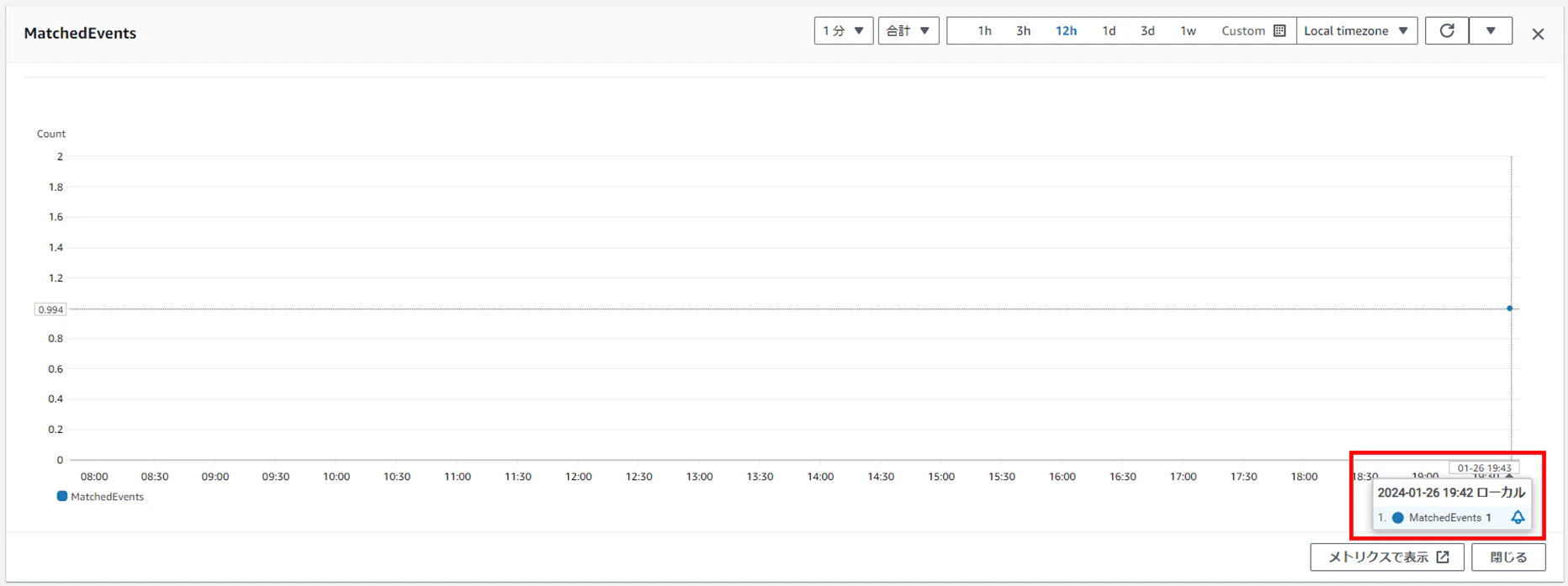This screenshot has height=586, width=1568.
Task: Click the 0.994 value label on axis
Action: pyautogui.click(x=50, y=309)
